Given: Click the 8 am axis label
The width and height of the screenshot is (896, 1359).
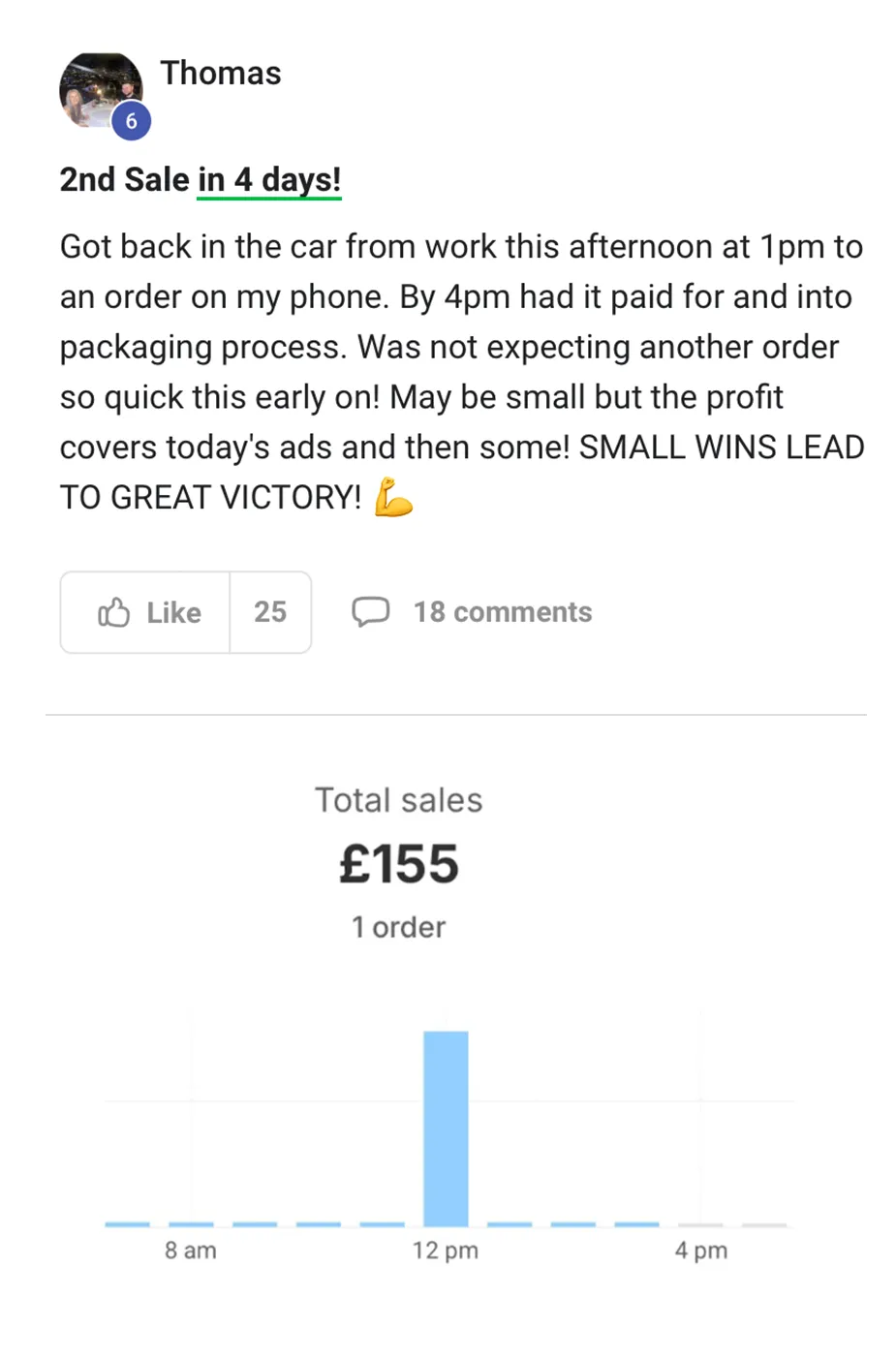Looking at the screenshot, I should (191, 1251).
